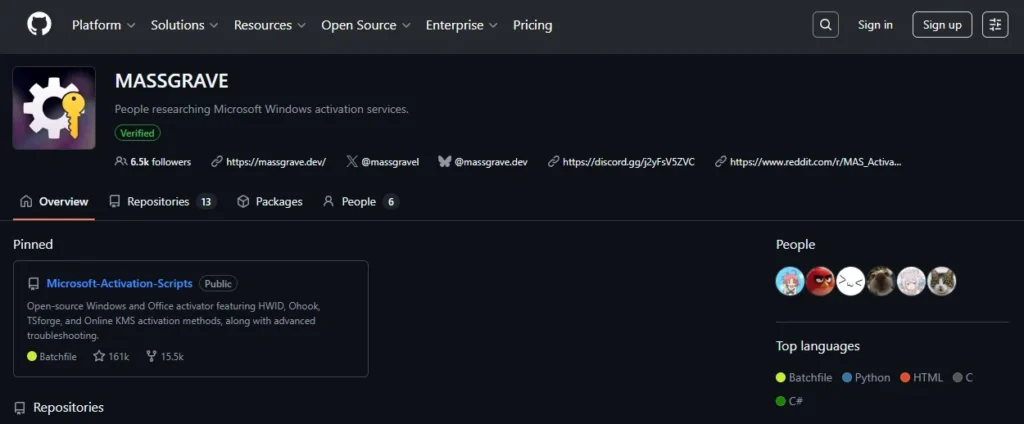
Task: Open the red angry bird member avatar
Action: click(820, 281)
